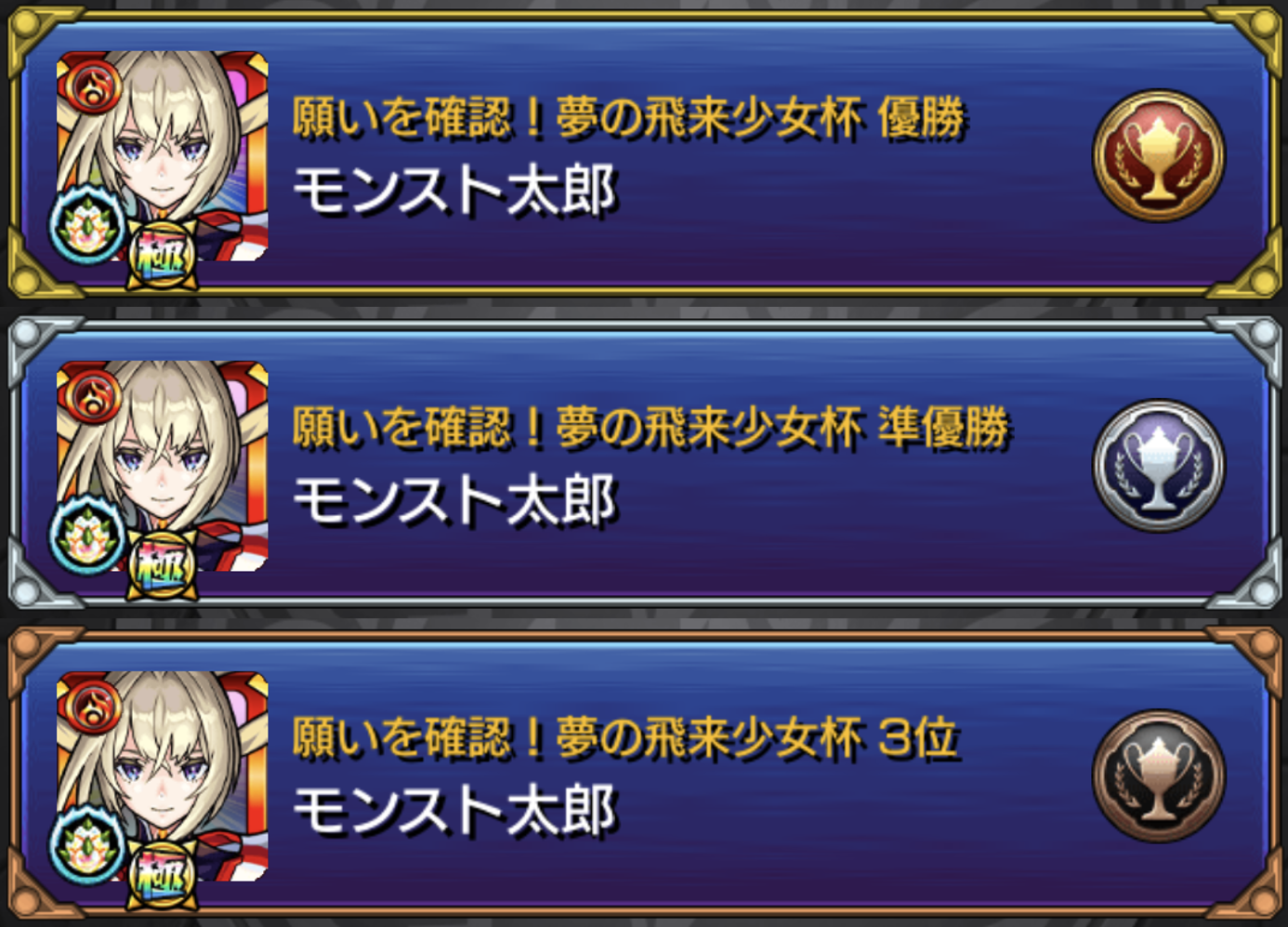Image resolution: width=1288 pixels, height=927 pixels.
Task: Open the 夢の飛来少女杯 3位 title
Action: 625,738
